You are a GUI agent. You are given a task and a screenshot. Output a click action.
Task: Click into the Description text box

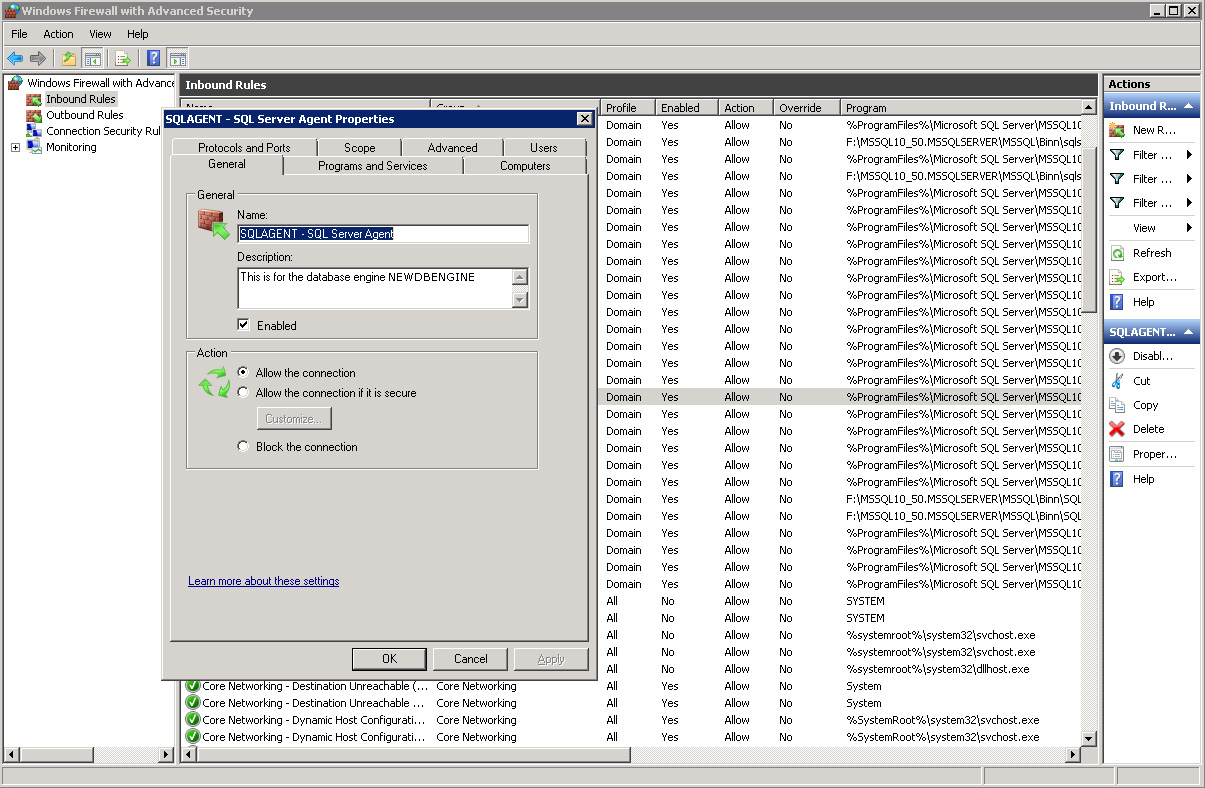click(x=374, y=288)
